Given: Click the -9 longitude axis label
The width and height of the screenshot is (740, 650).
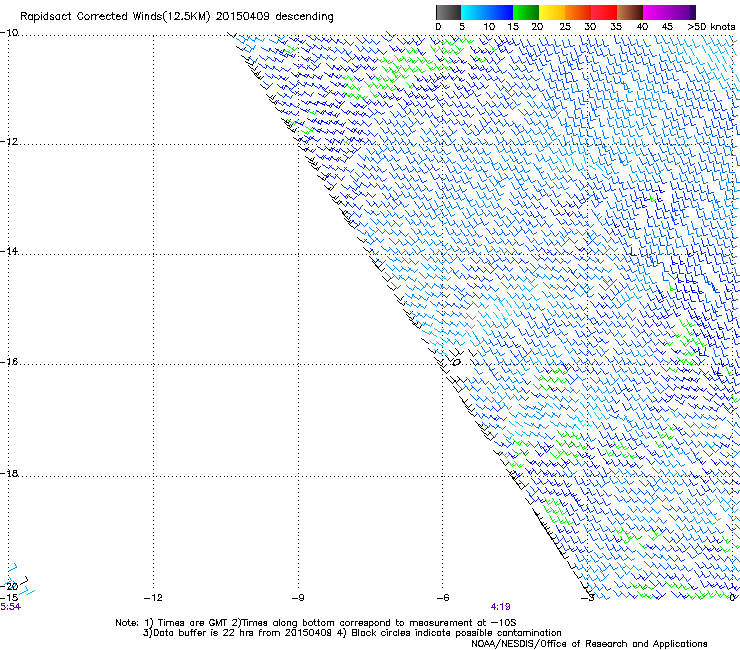Looking at the screenshot, I should (298, 598).
